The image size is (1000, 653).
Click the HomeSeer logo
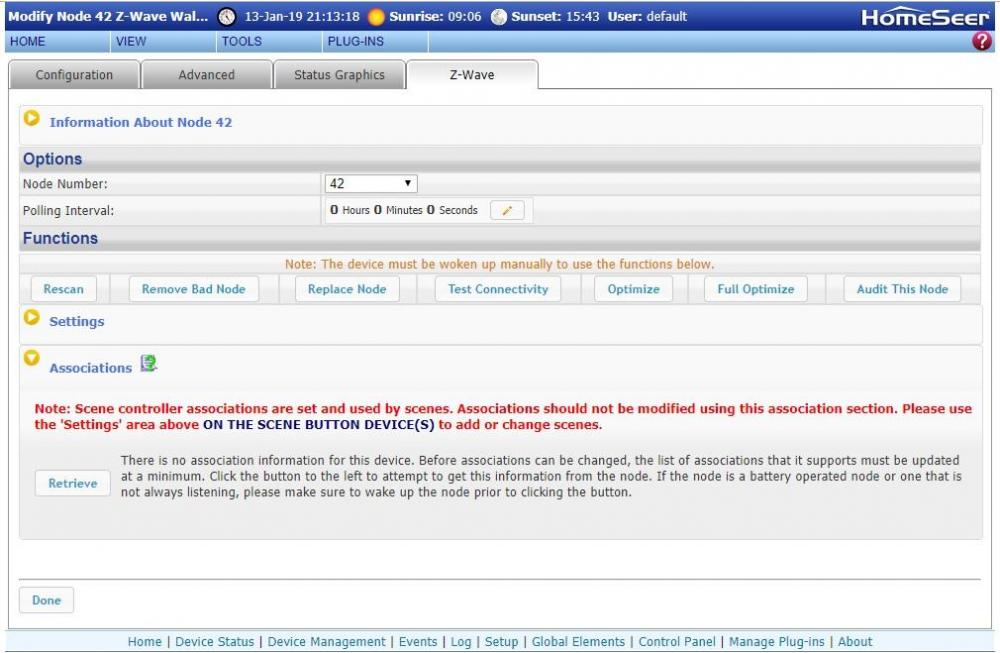925,17
